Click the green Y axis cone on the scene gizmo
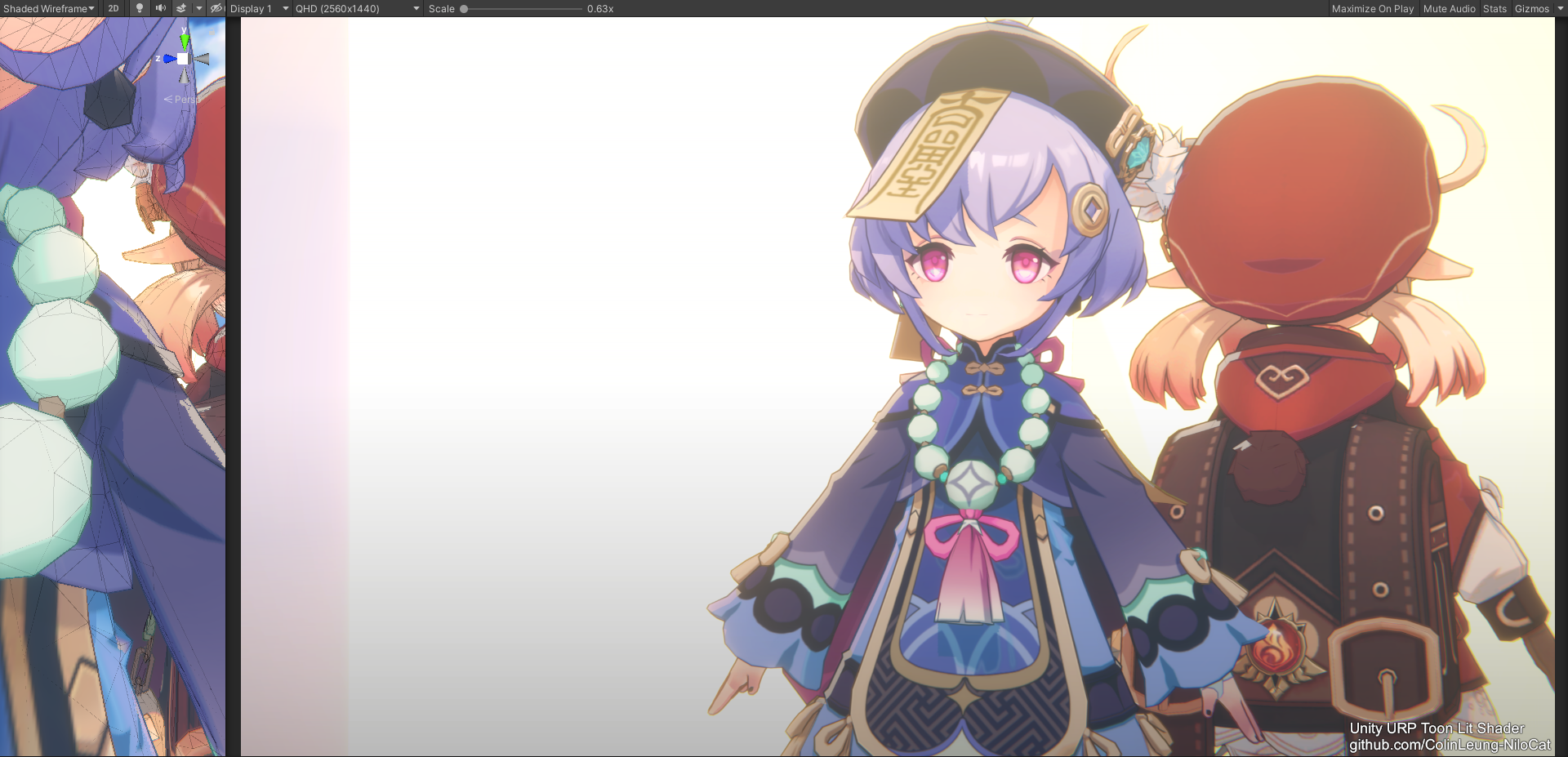 (185, 40)
